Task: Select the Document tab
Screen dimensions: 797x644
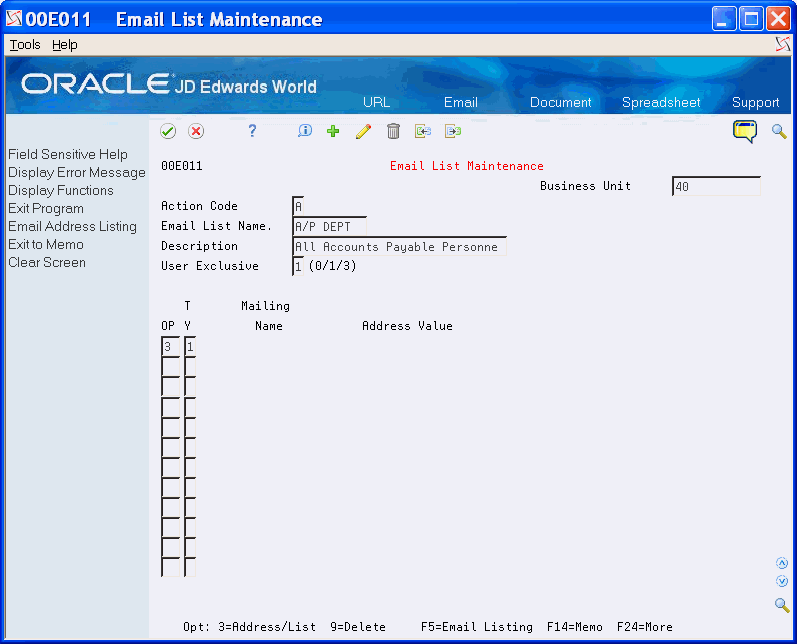Action: pos(561,102)
